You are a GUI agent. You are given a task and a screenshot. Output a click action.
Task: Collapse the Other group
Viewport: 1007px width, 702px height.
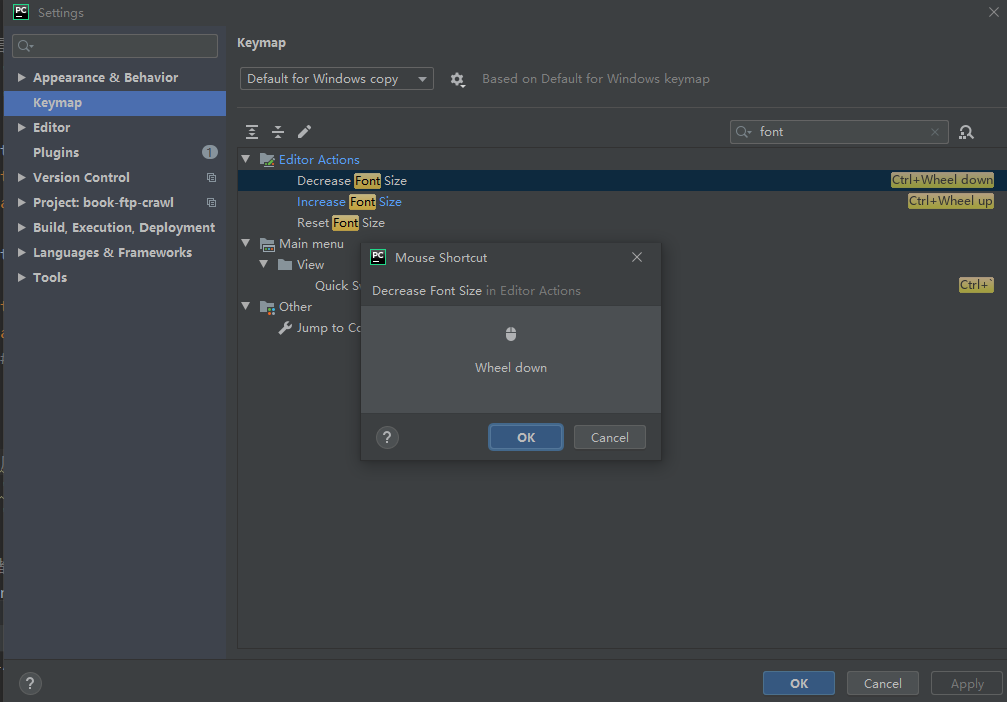[x=246, y=306]
